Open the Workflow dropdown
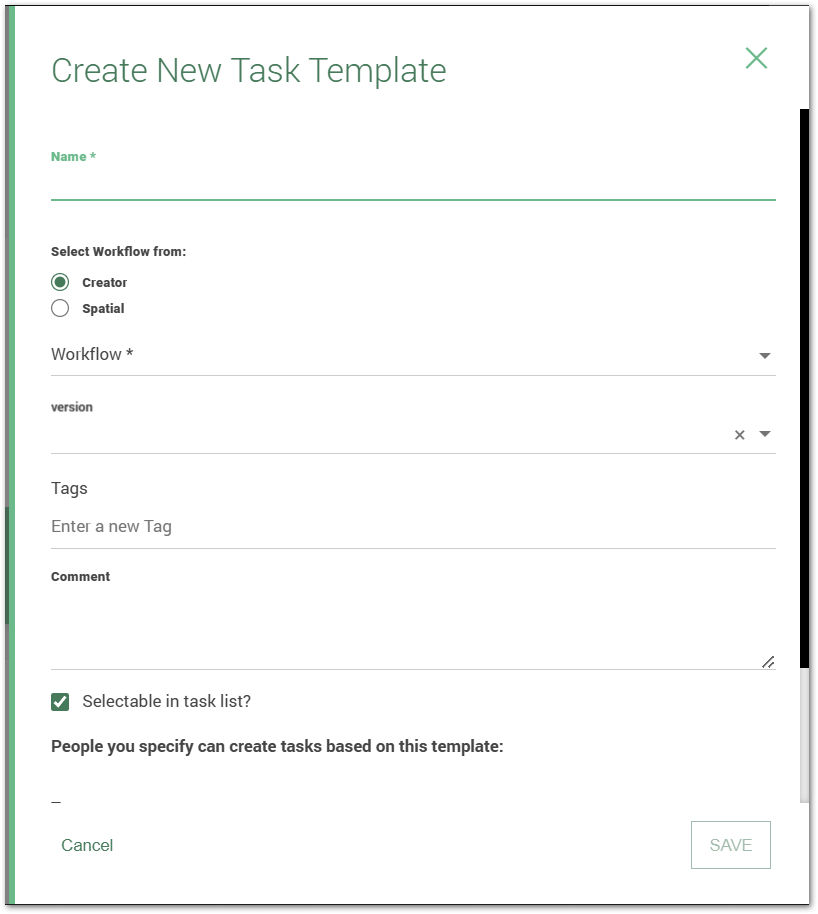This screenshot has height=914, width=818. click(x=764, y=354)
